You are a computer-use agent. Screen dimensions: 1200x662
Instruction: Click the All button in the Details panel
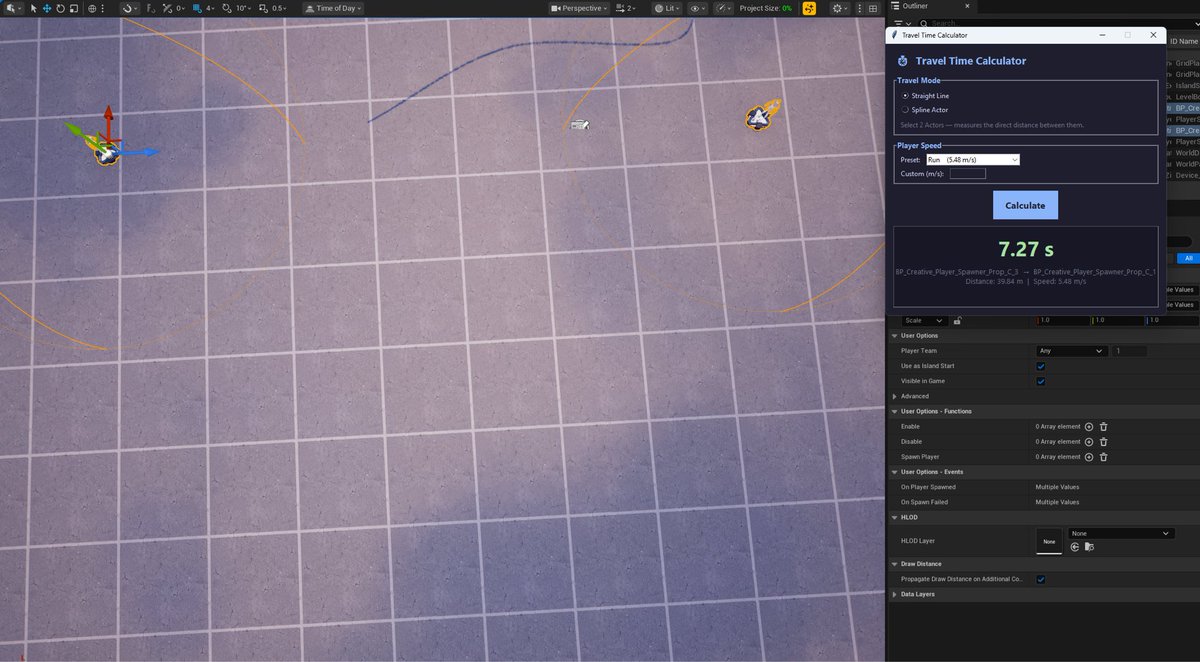(x=1188, y=257)
